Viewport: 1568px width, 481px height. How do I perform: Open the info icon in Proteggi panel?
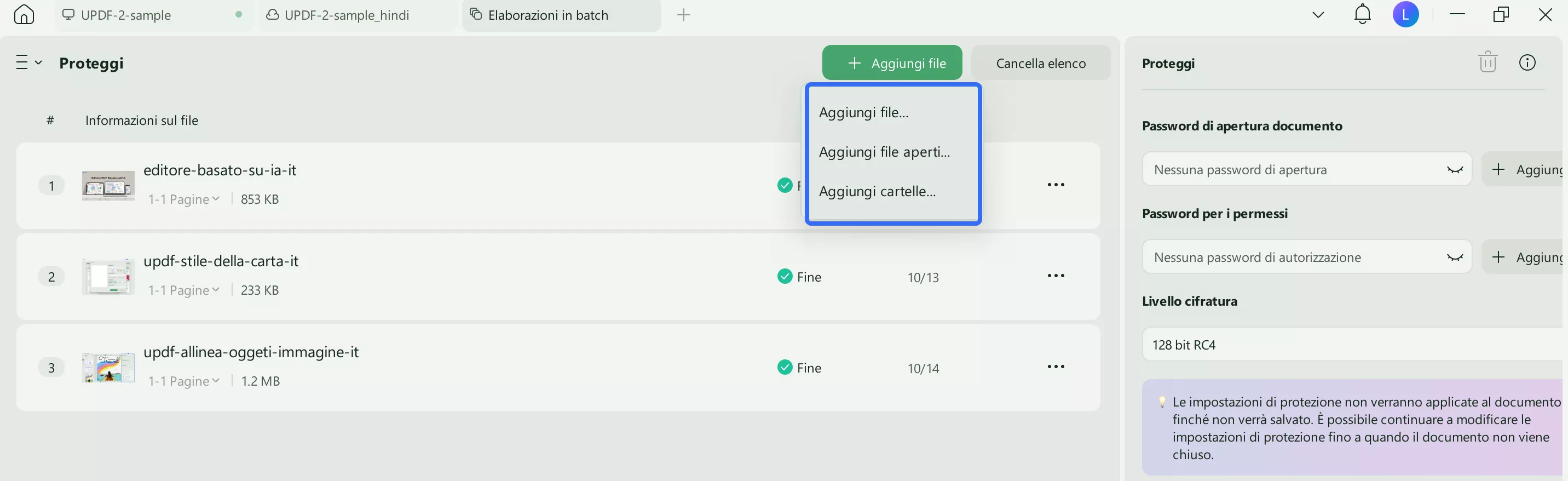(1526, 62)
